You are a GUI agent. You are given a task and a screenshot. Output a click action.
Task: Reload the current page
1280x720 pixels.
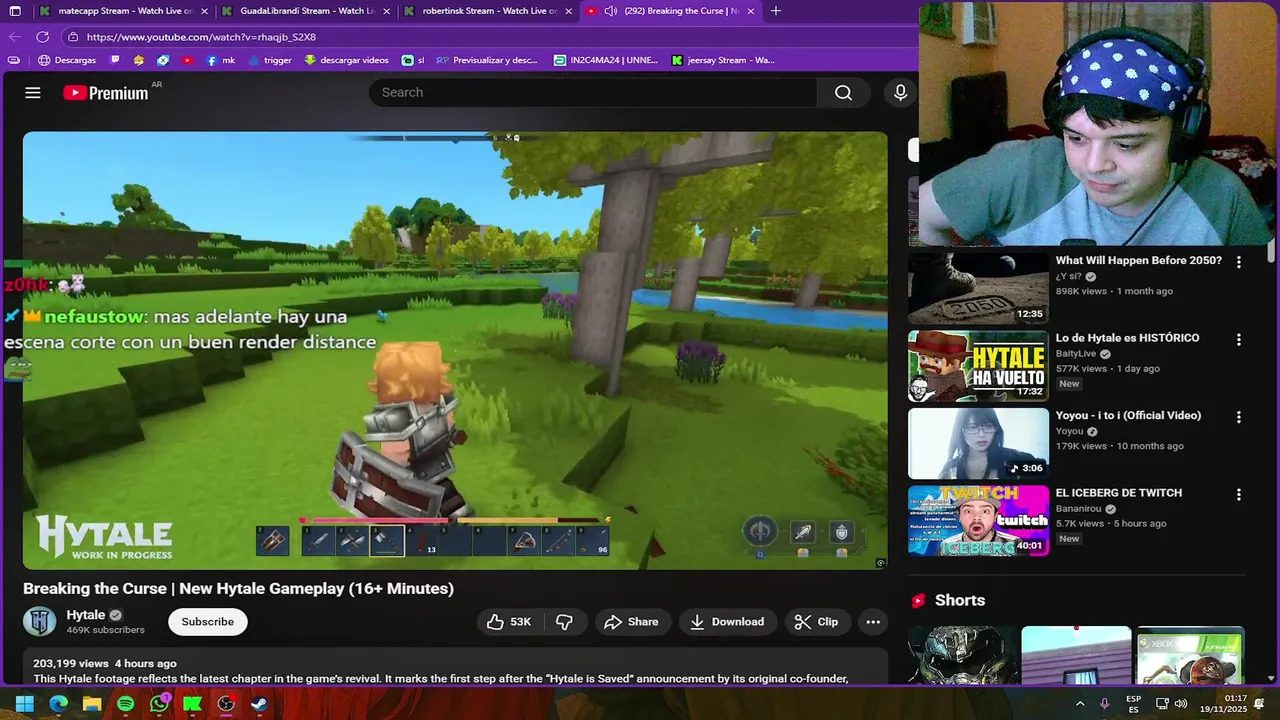point(42,37)
